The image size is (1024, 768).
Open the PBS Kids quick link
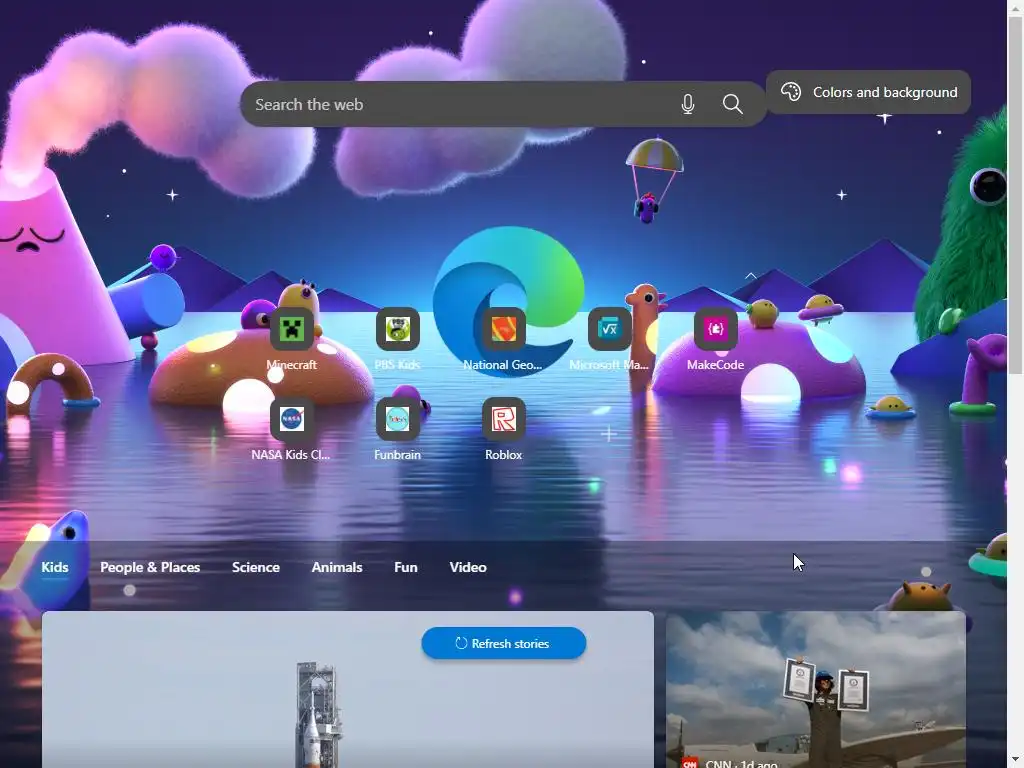[x=398, y=330]
